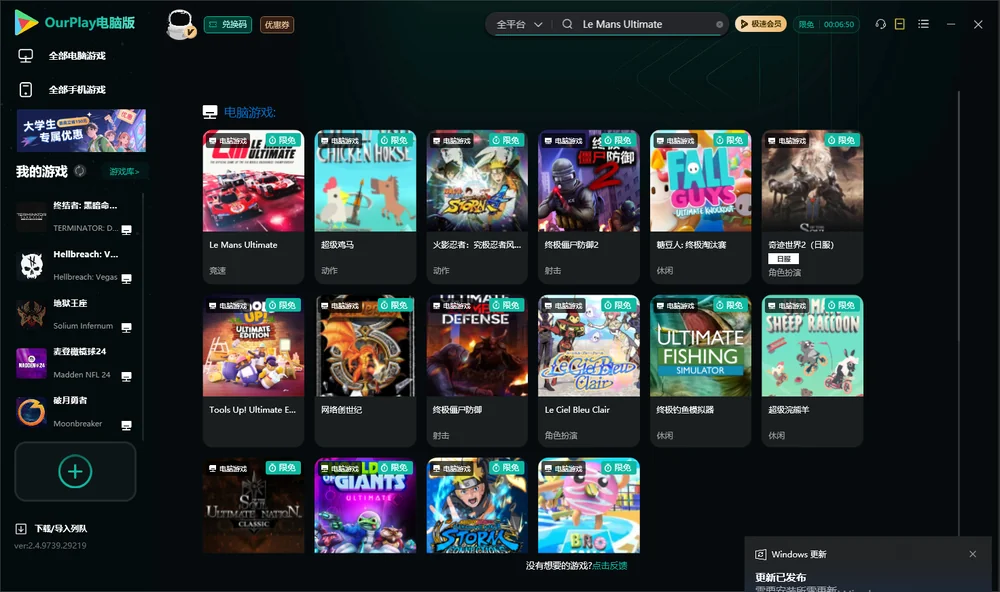Image resolution: width=1000 pixels, height=592 pixels.
Task: Expand the 全平台 platform dropdown
Action: point(519,24)
